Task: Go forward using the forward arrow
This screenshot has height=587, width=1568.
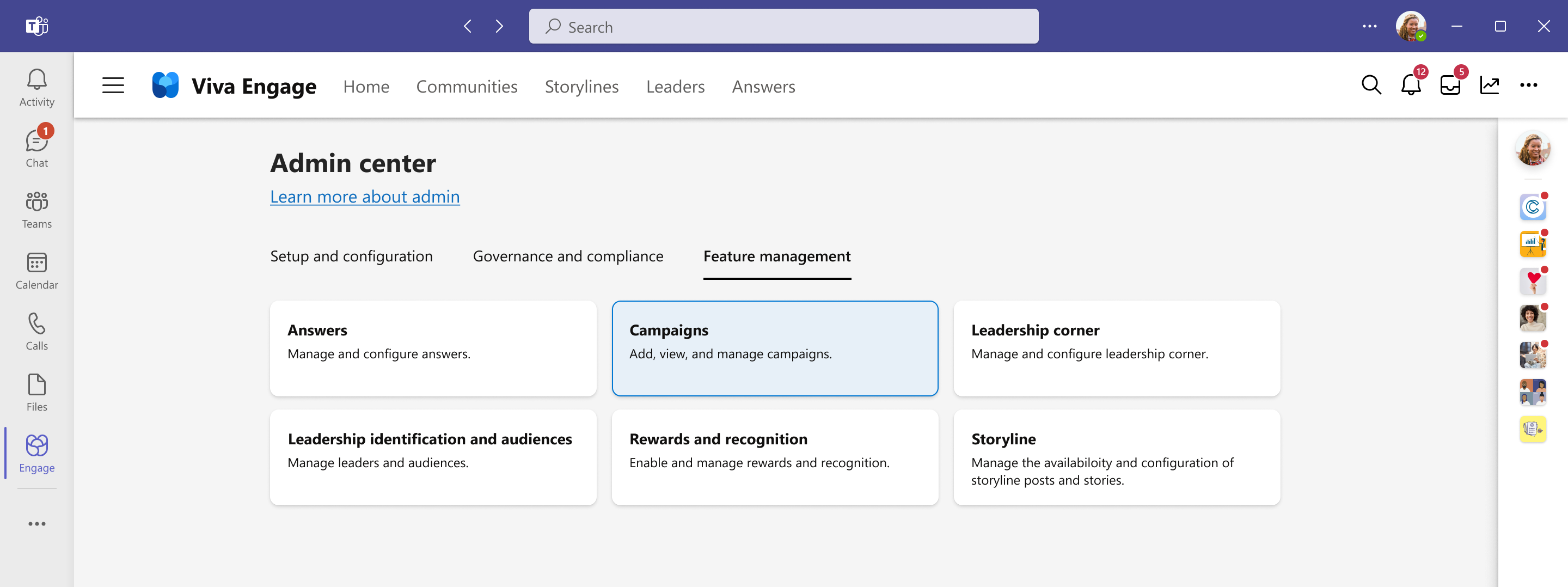Action: point(499,26)
